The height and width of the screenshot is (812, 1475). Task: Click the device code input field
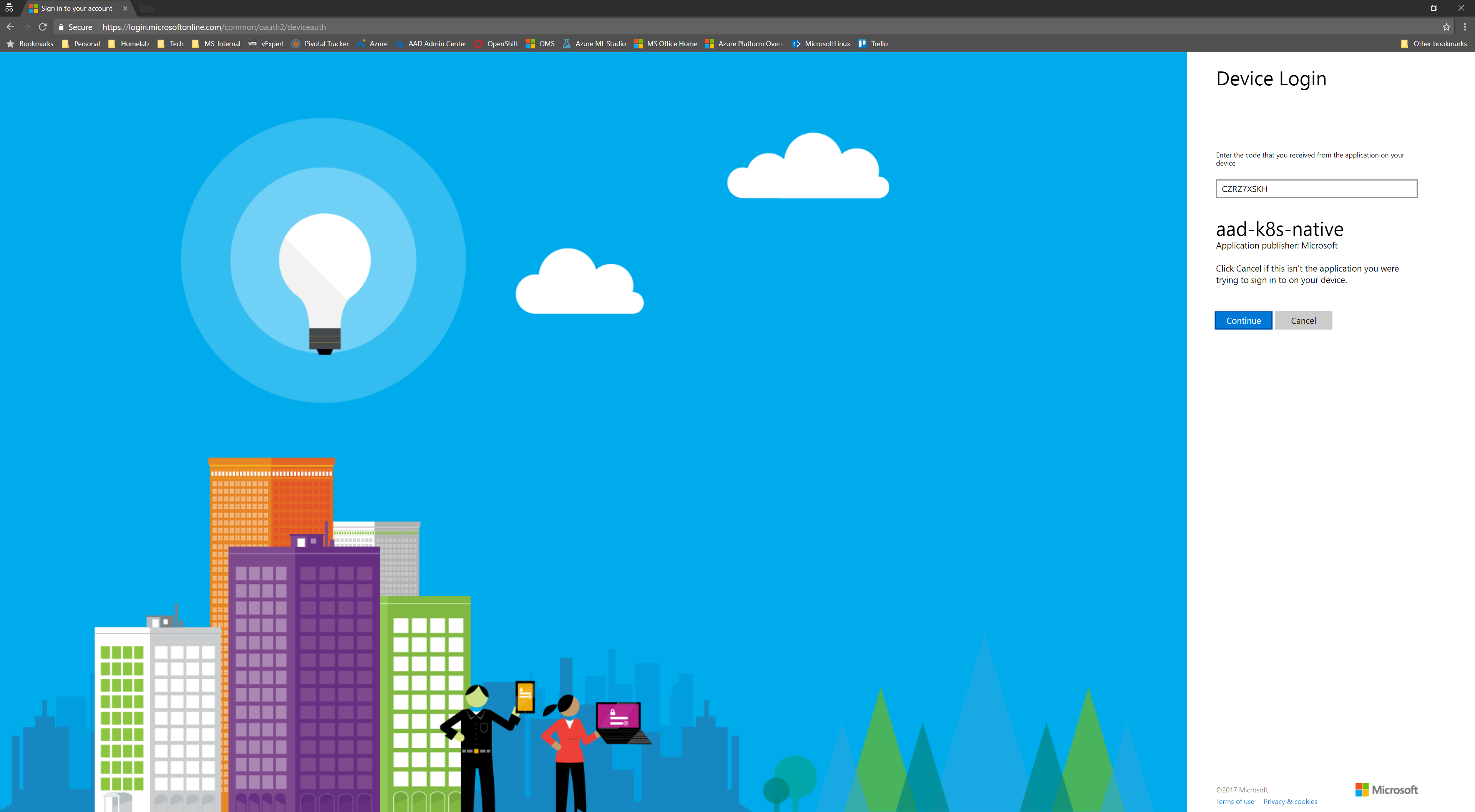coord(1316,189)
